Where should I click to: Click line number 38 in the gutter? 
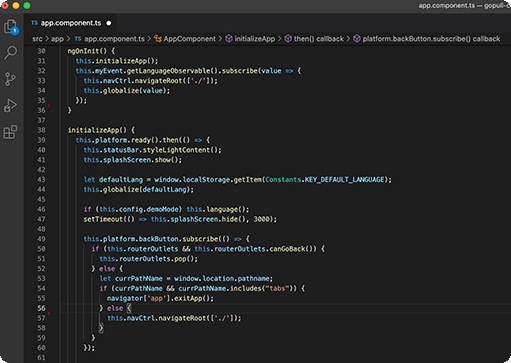click(41, 130)
